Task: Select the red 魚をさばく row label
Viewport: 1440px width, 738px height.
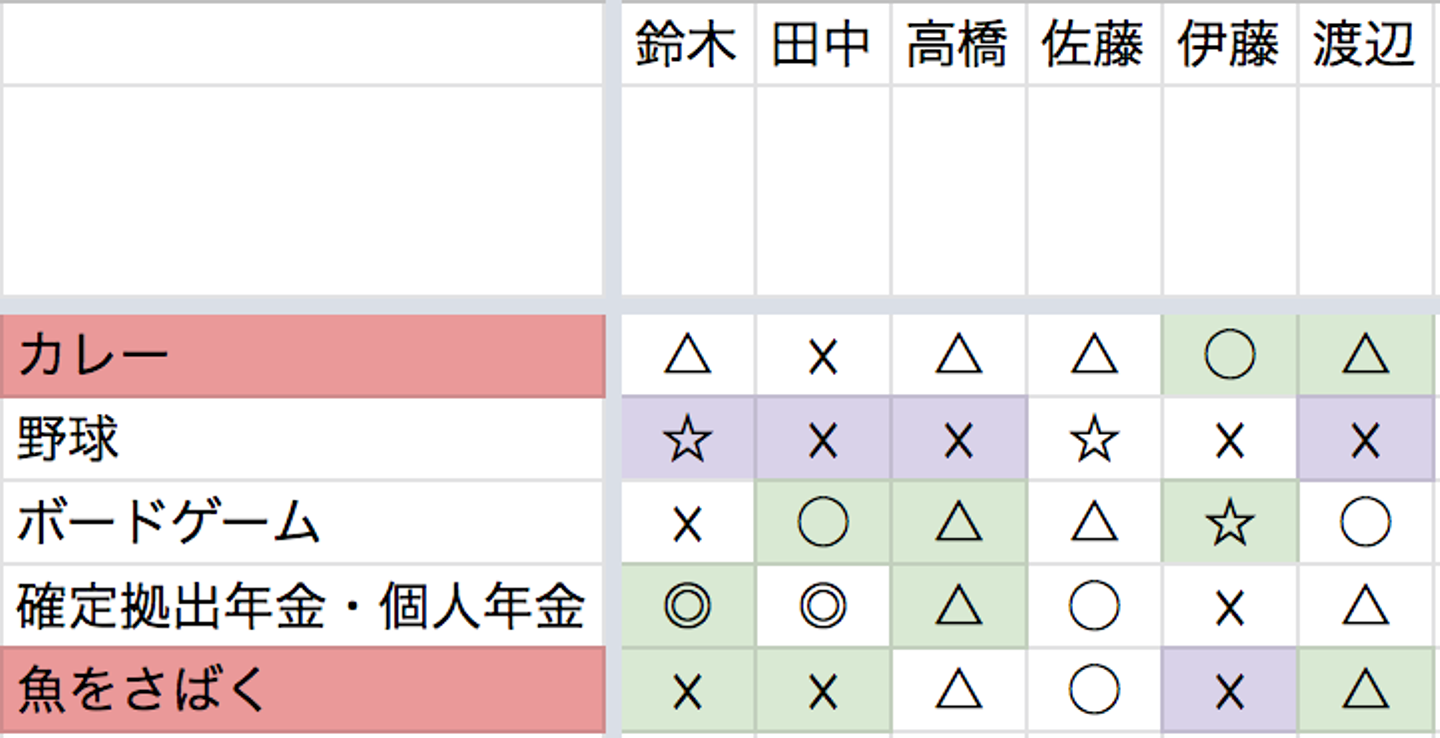Action: click(x=302, y=689)
